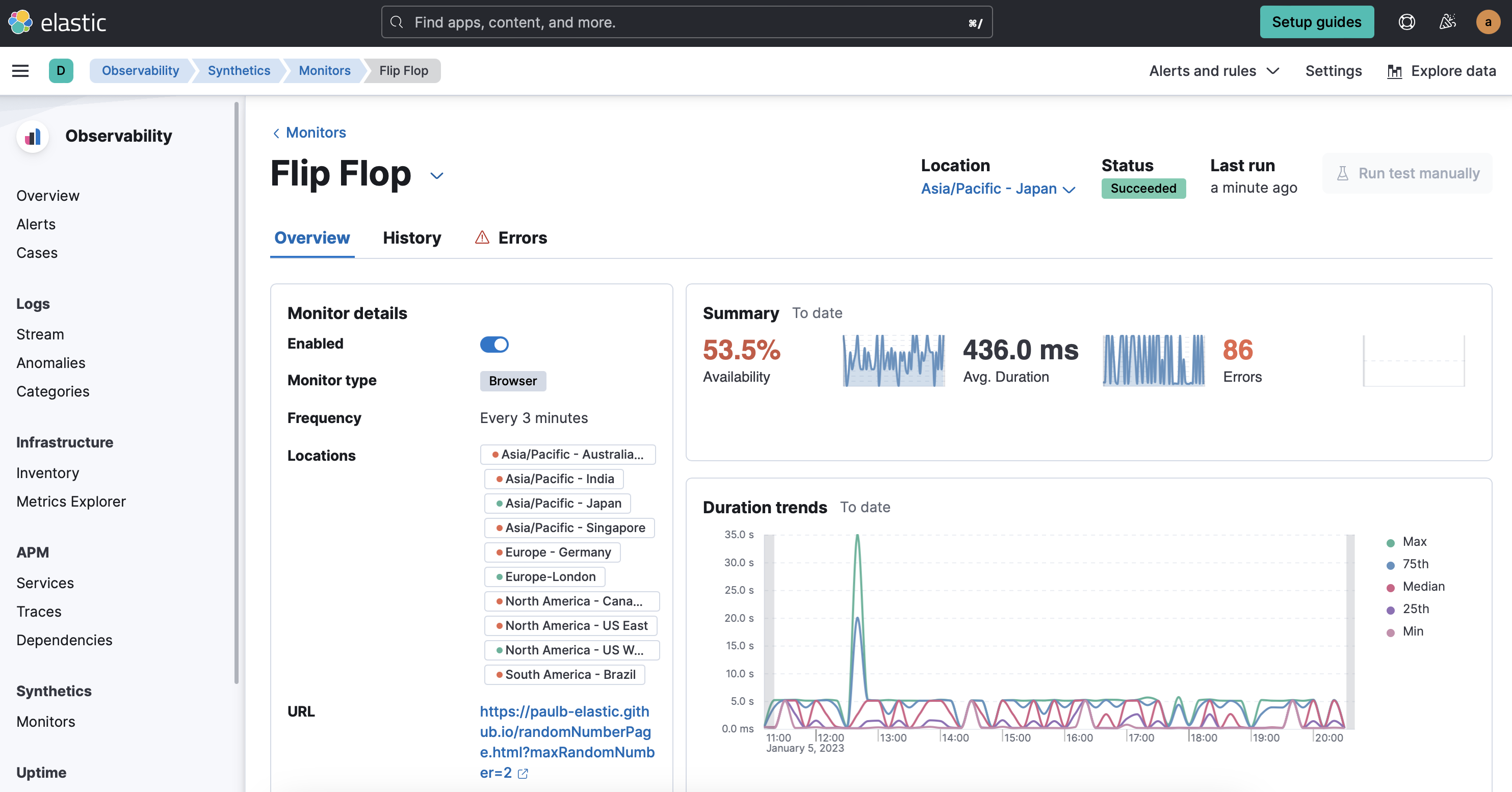Disable the monitor Enabled switch
Screen dimensions: 1512x792
coord(494,345)
